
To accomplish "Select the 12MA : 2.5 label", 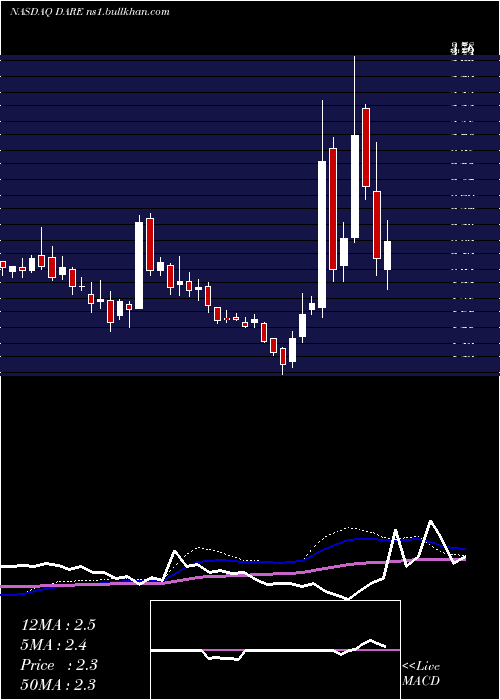I will point(58,625).
